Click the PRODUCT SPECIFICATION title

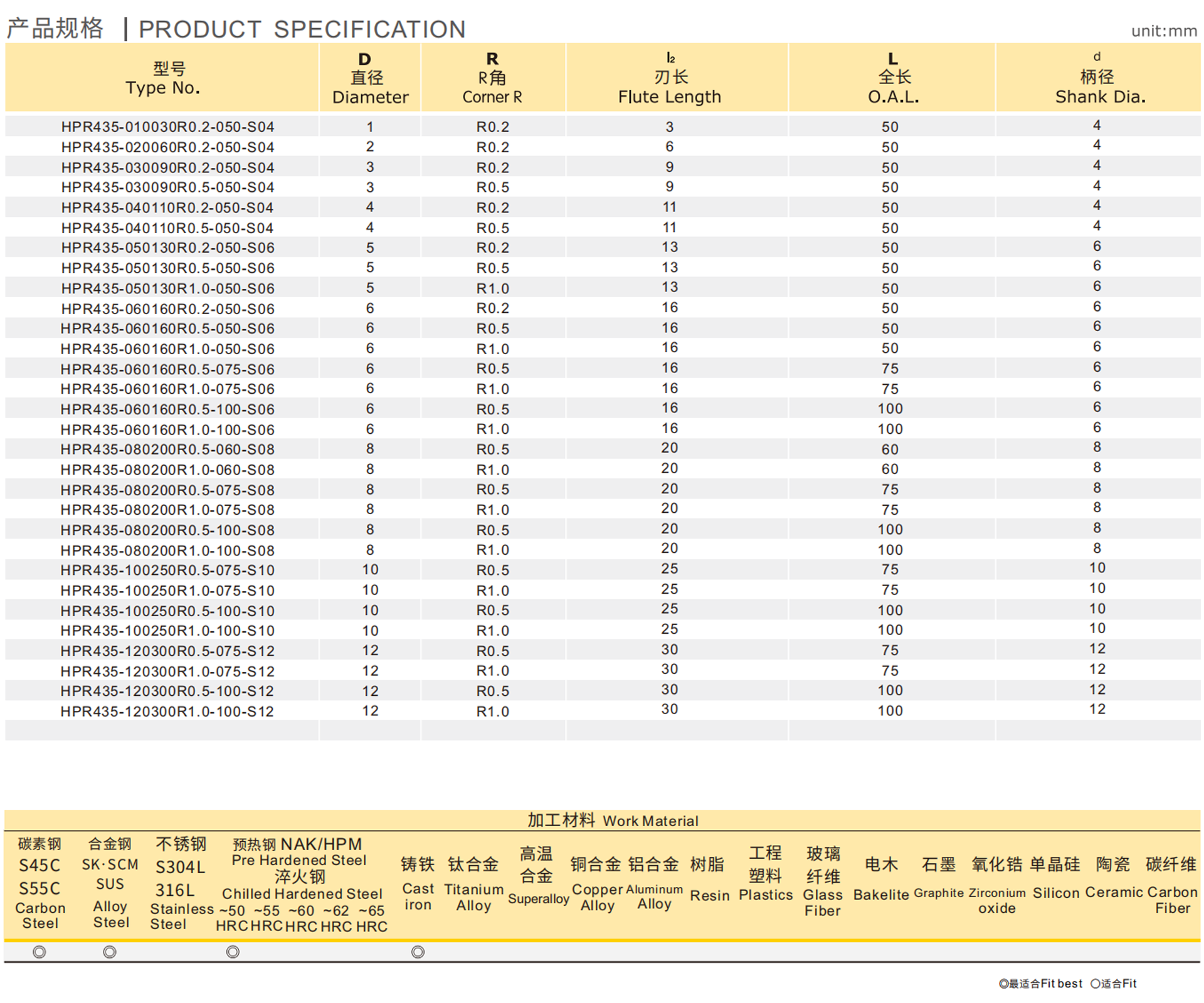coord(302,29)
